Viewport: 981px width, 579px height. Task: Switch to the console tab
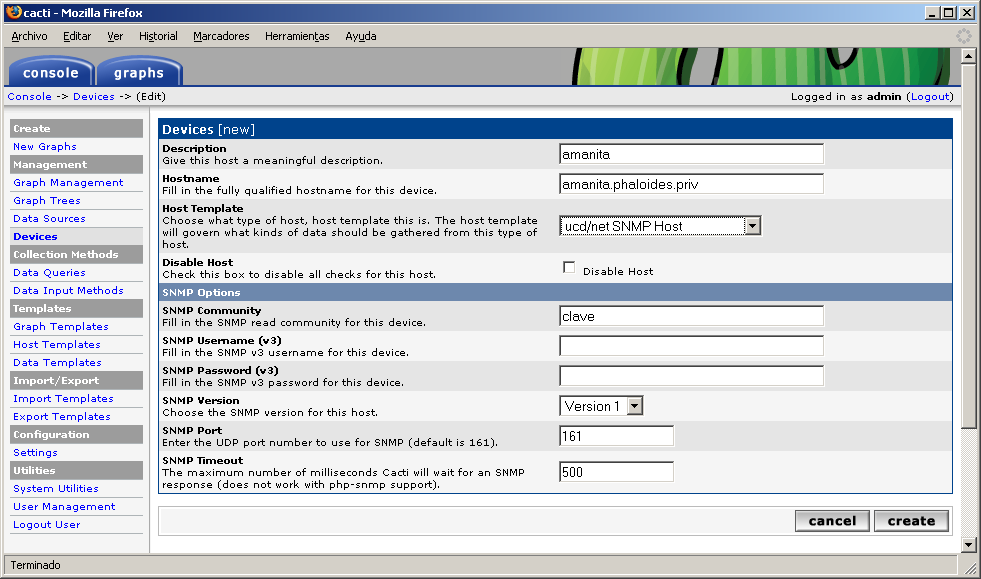pyautogui.click(x=51, y=72)
